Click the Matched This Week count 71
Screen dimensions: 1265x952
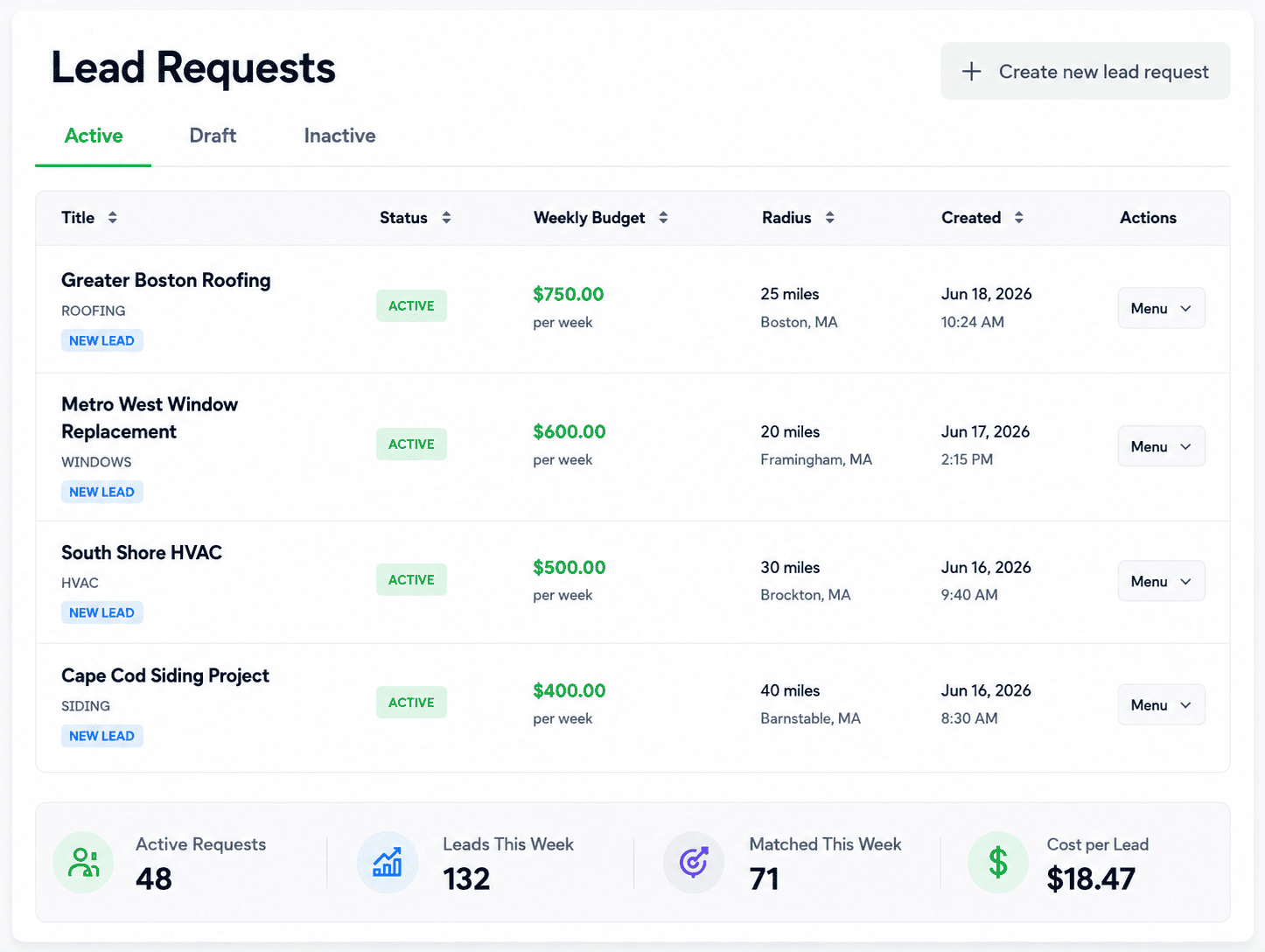[x=764, y=878]
